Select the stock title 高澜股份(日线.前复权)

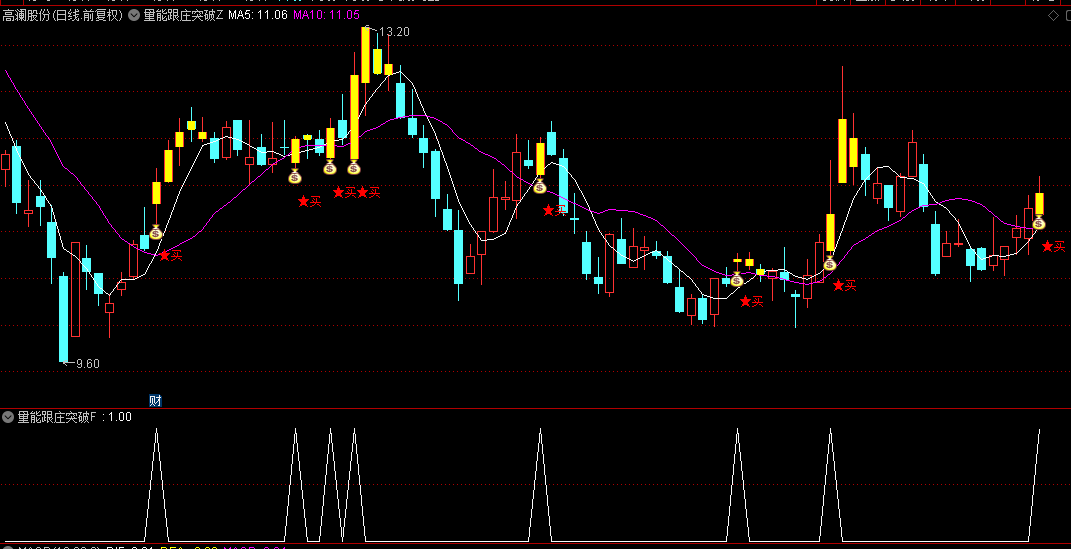[62, 15]
